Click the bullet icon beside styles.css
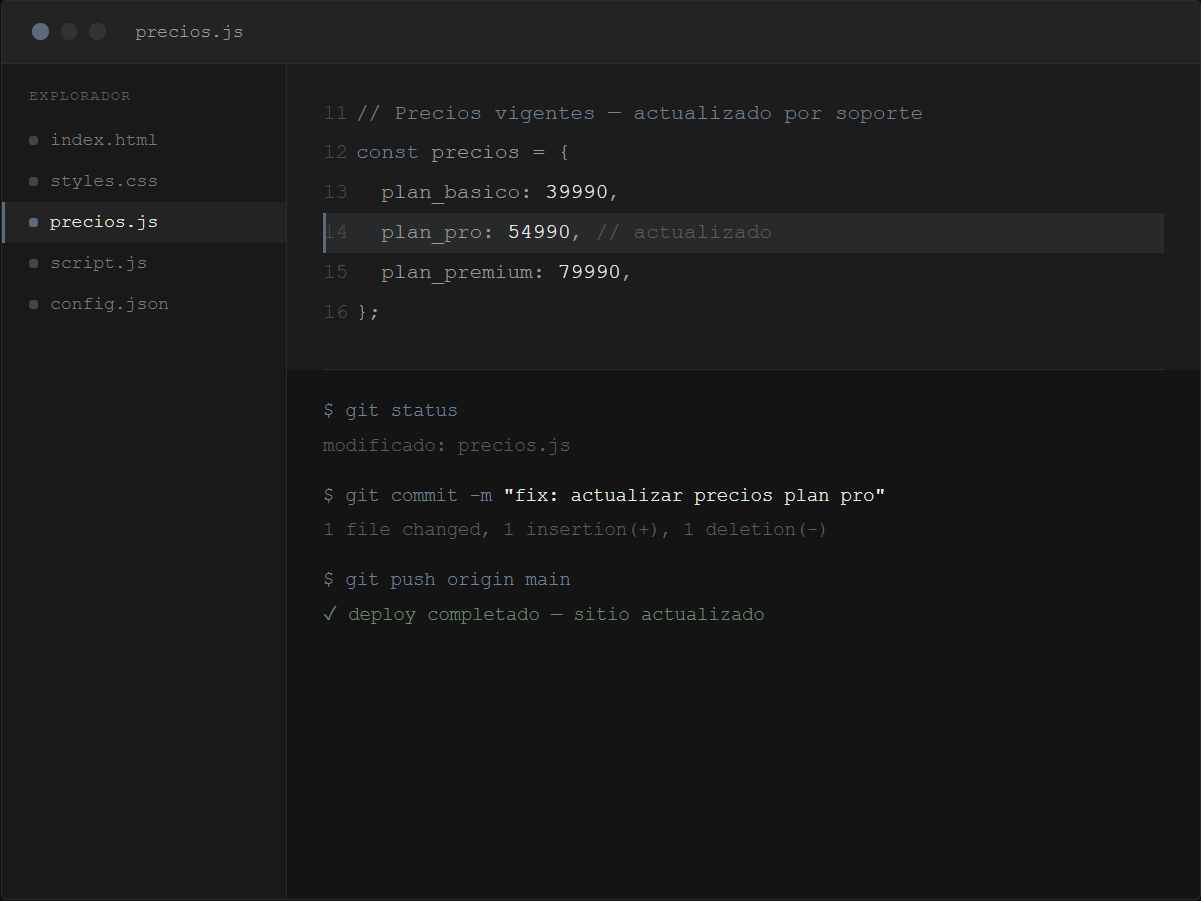The height and width of the screenshot is (901, 1201). (34, 182)
